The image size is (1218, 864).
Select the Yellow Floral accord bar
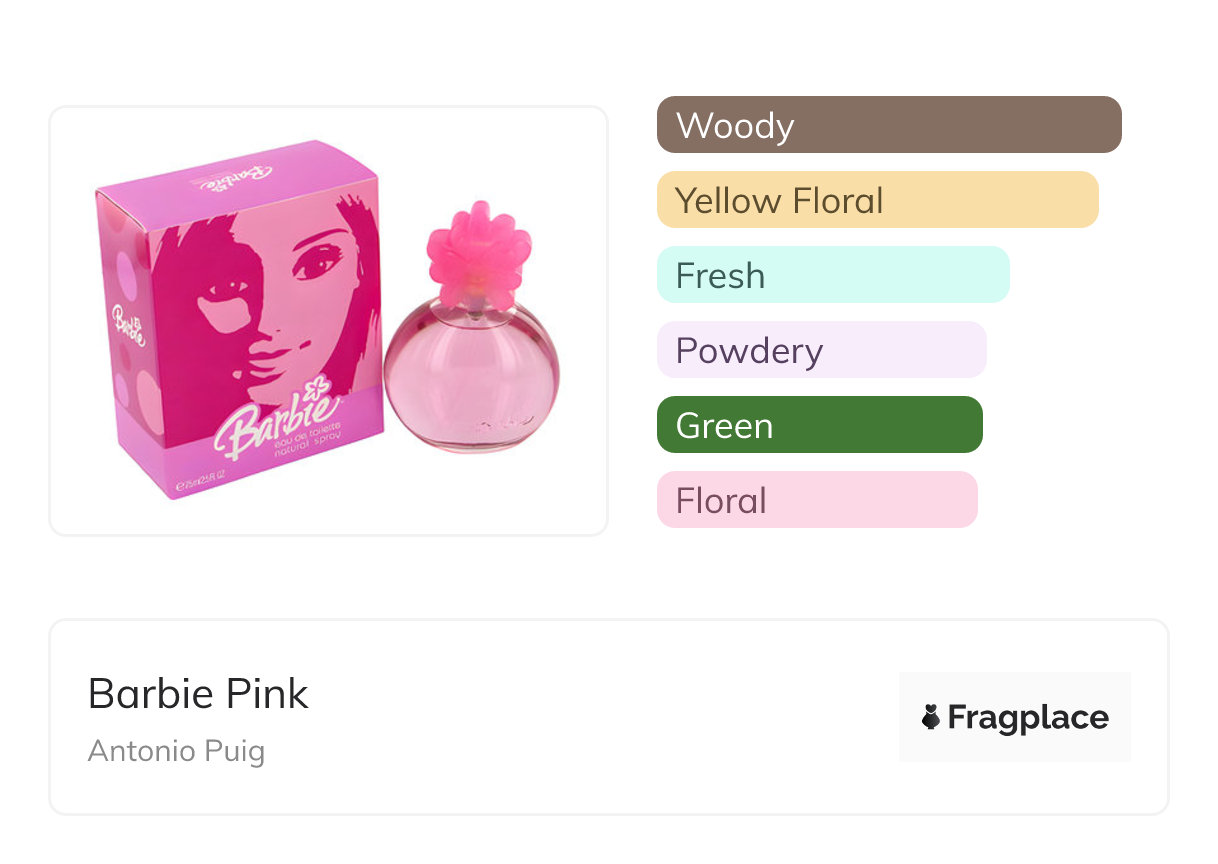[877, 200]
